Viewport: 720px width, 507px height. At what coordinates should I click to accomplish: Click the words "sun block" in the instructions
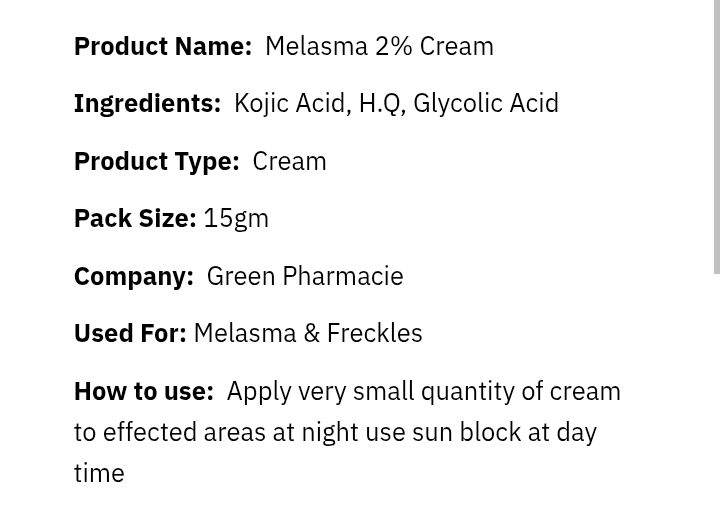coord(467,432)
